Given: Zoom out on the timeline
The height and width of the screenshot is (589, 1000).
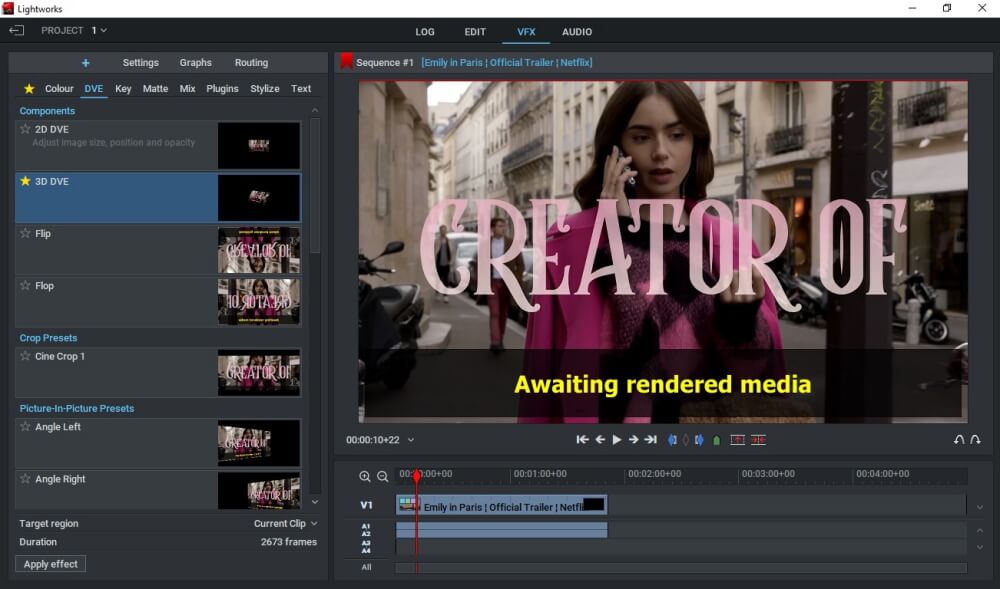Looking at the screenshot, I should pyautogui.click(x=383, y=476).
